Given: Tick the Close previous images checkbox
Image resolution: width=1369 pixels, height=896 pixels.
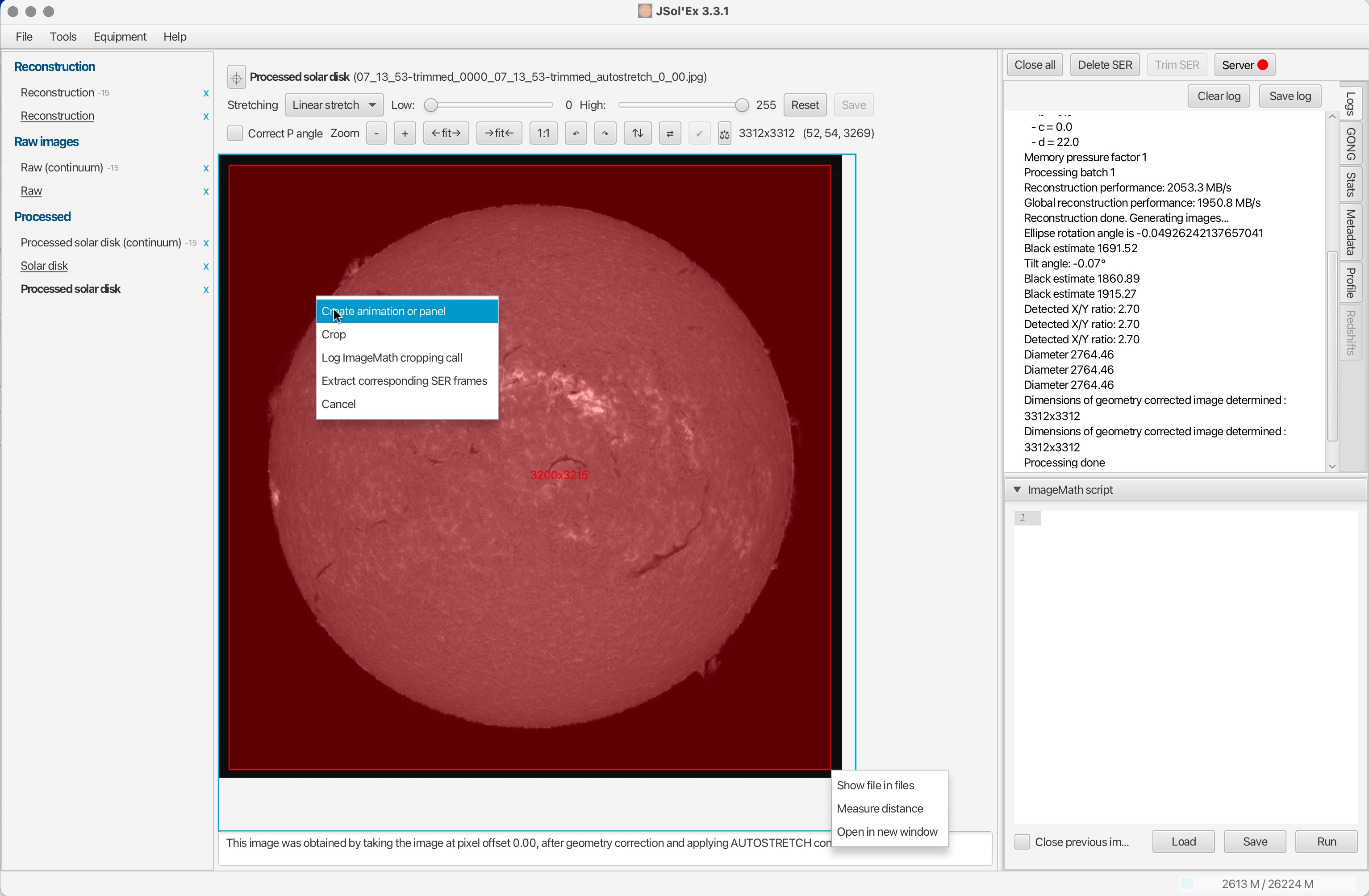Looking at the screenshot, I should click(x=1022, y=842).
